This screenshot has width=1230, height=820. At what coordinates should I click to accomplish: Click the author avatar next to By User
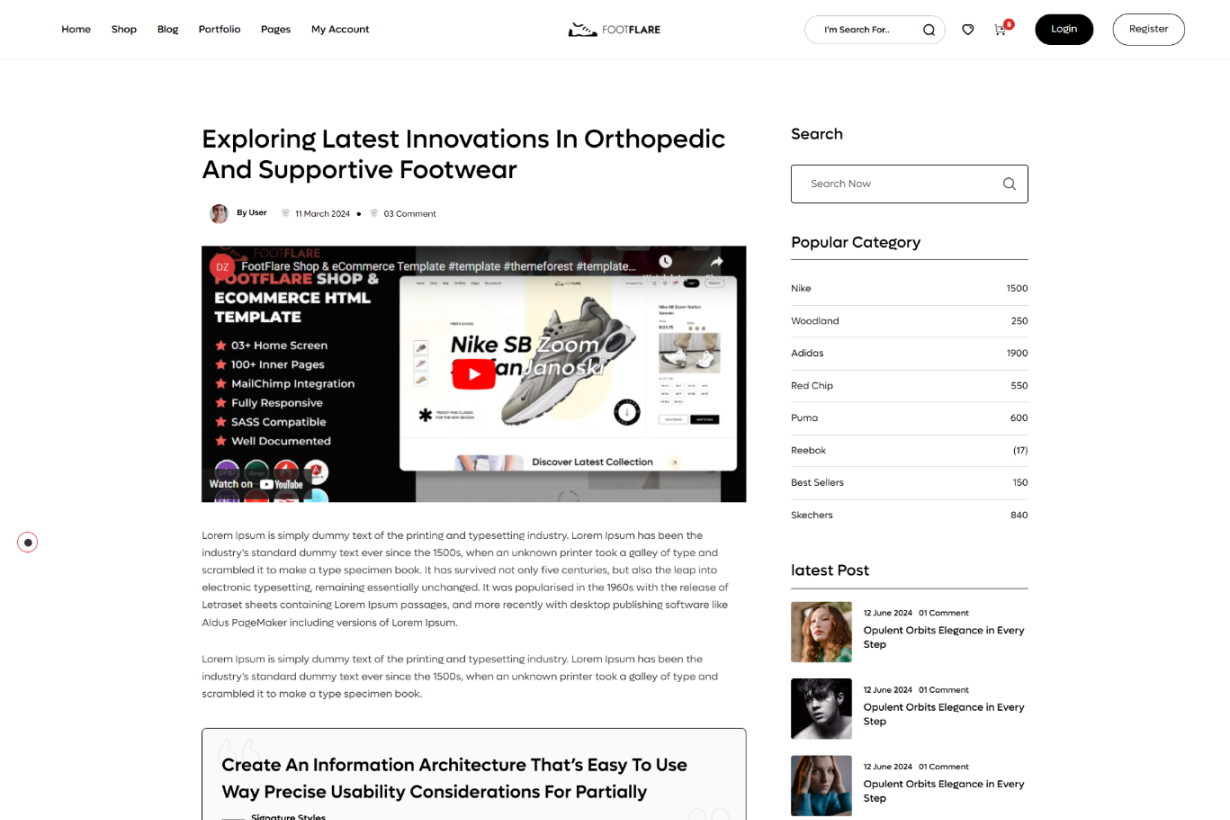click(x=218, y=213)
